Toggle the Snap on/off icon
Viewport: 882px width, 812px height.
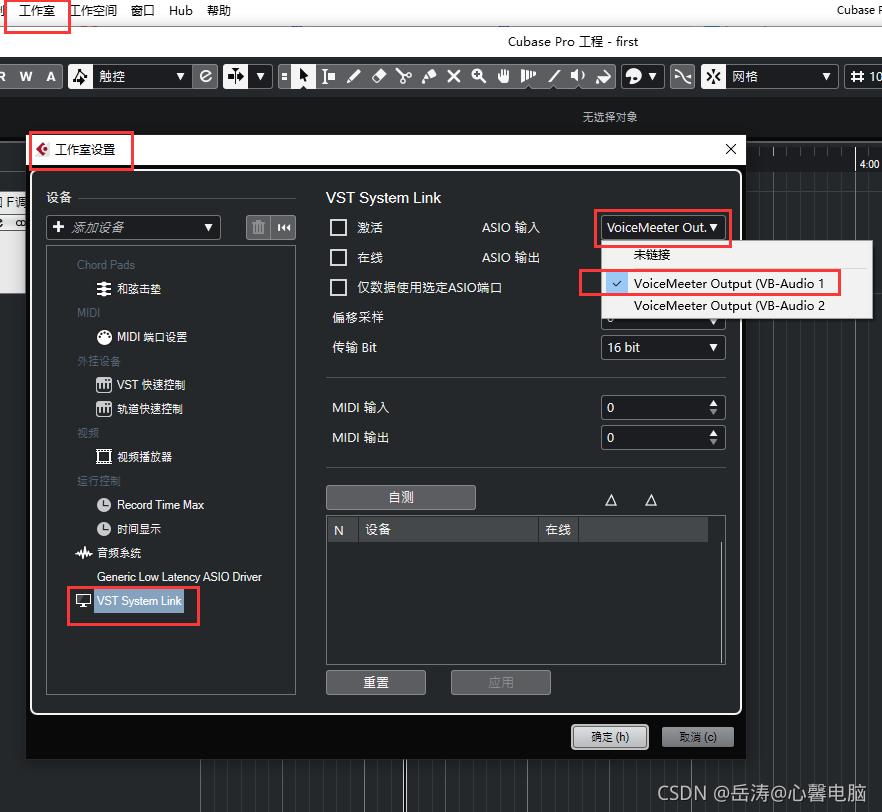point(713,76)
